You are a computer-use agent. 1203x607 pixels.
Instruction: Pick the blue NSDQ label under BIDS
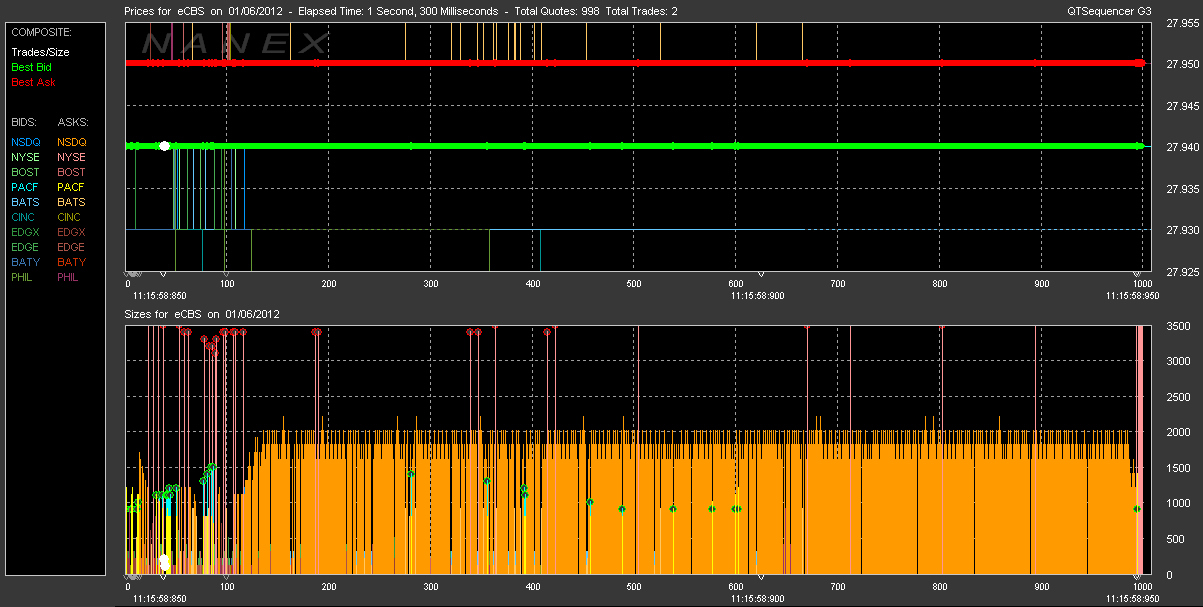click(x=26, y=142)
